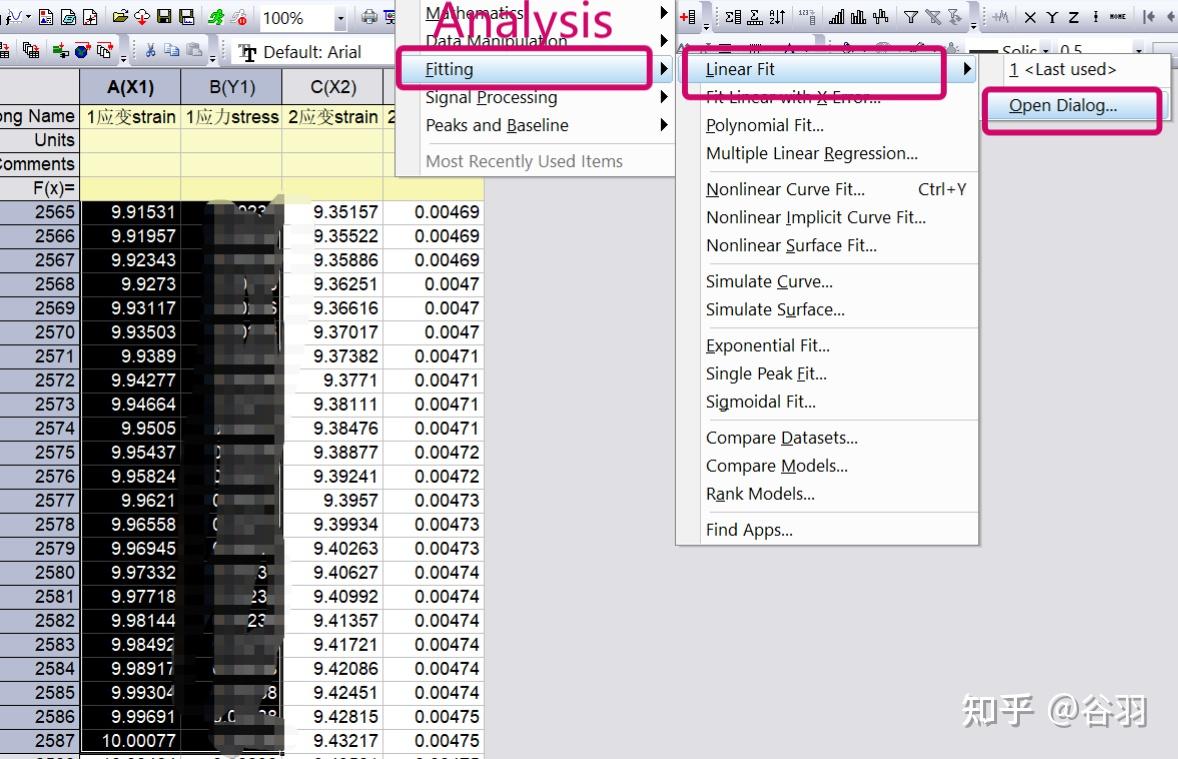
Task: Click Set Column Values icon
Action: pos(808,17)
